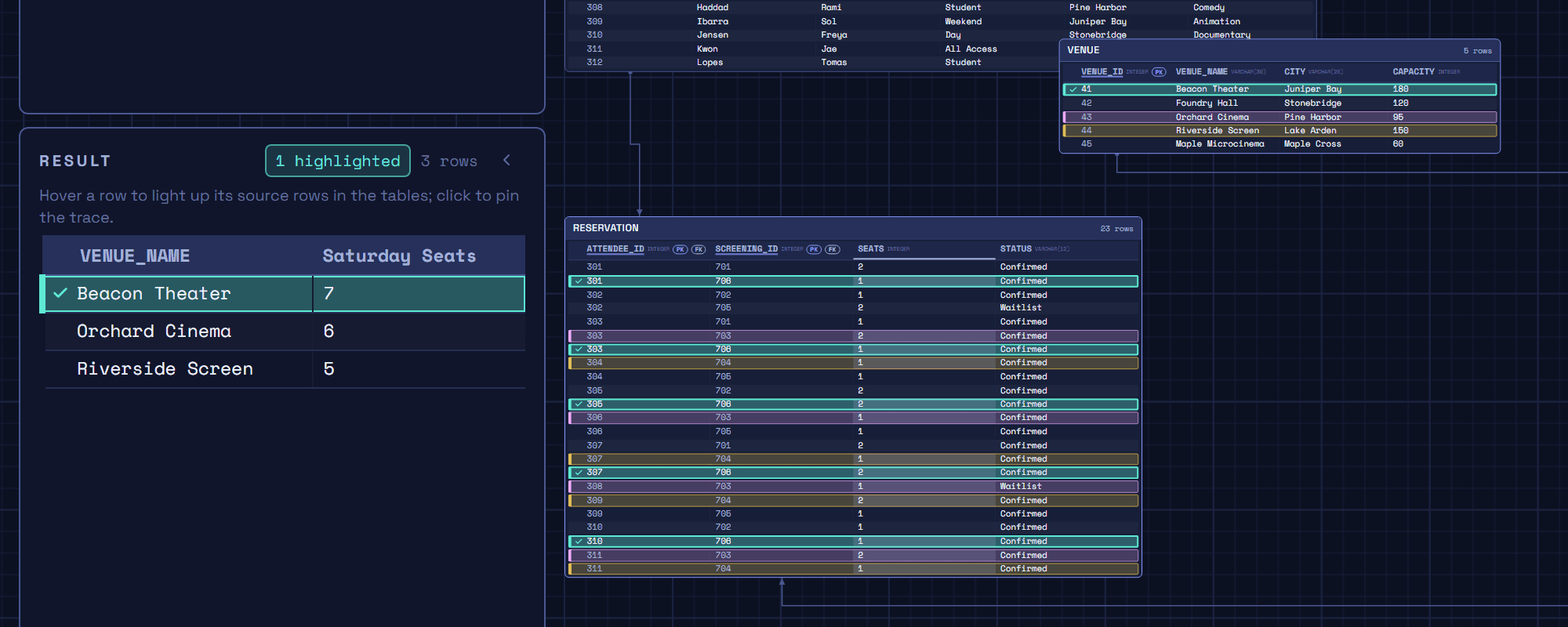Click the Saturday Seats column header

pos(399,256)
